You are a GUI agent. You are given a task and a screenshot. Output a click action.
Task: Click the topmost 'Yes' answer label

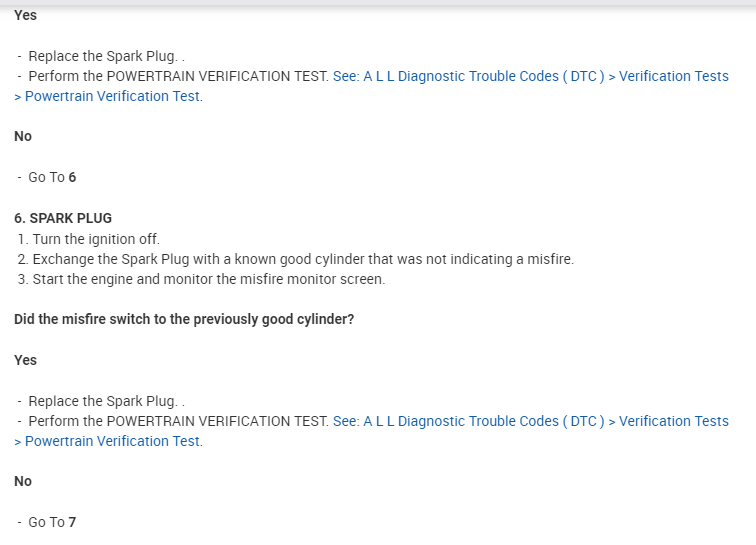(26, 15)
